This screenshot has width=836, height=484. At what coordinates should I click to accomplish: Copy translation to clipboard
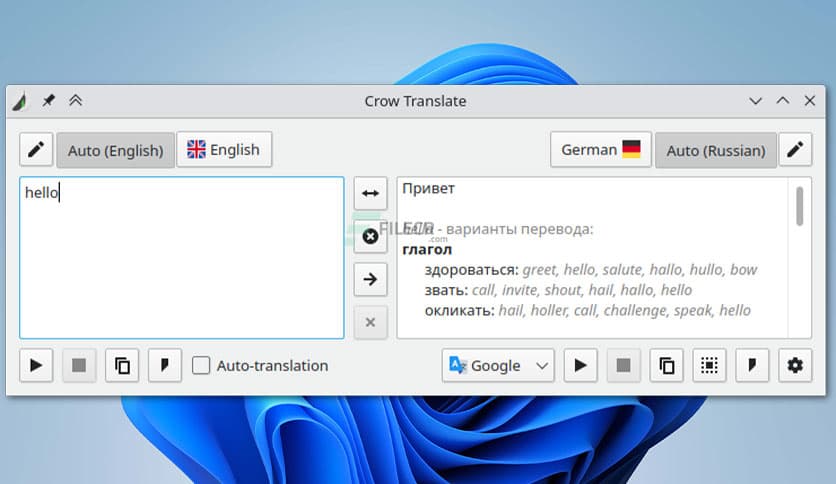click(x=666, y=365)
